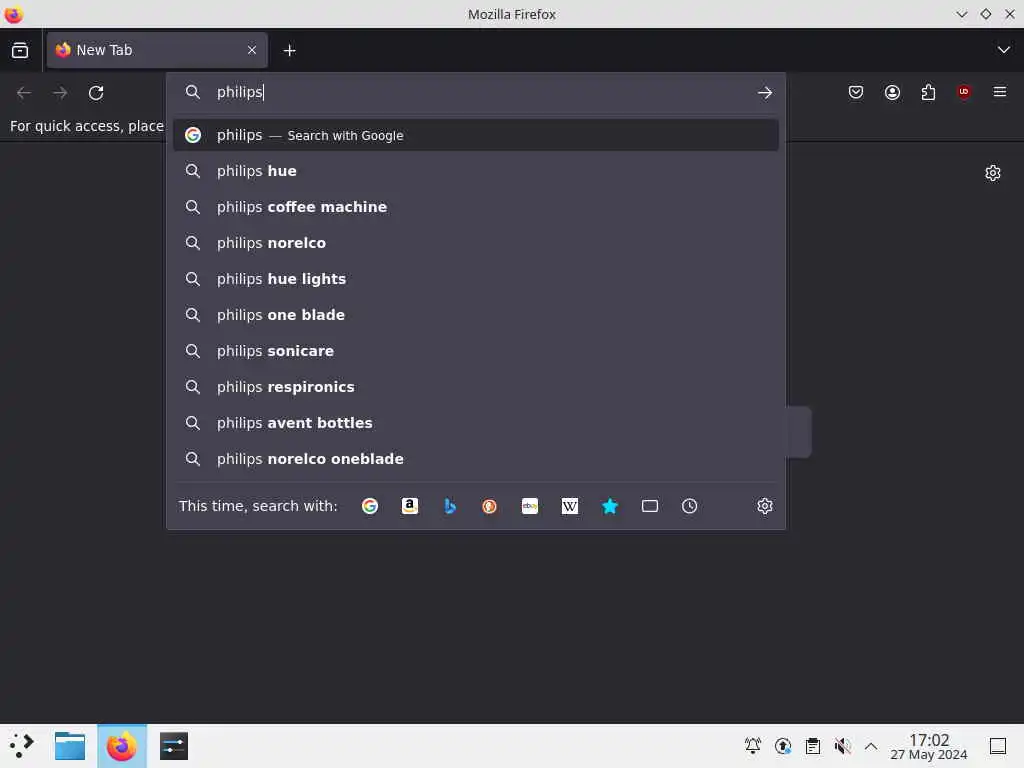This screenshot has width=1024, height=768.
Task: Select 'philips hue lights' suggestion
Action: click(x=475, y=279)
